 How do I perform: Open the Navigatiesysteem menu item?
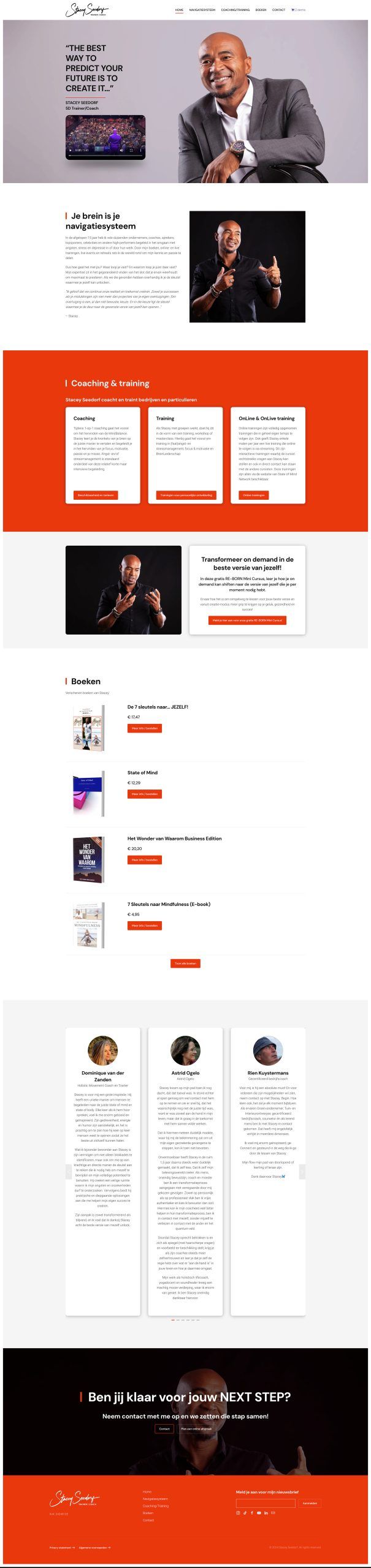coord(202,10)
